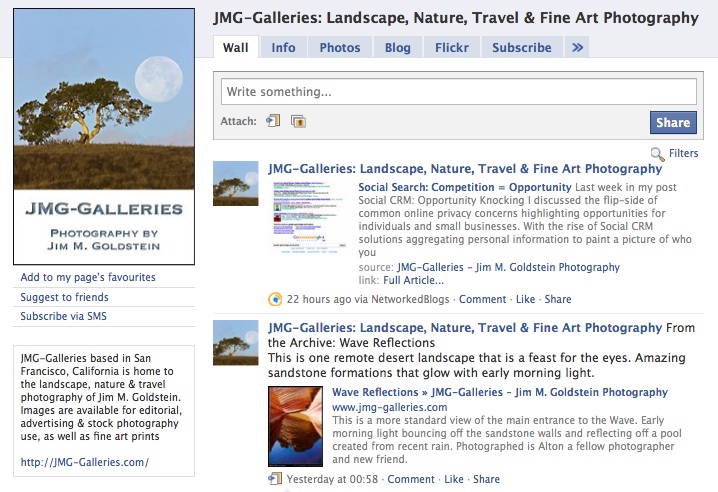Open Subscribe via SMS link
The width and height of the screenshot is (718, 492).
tap(63, 316)
